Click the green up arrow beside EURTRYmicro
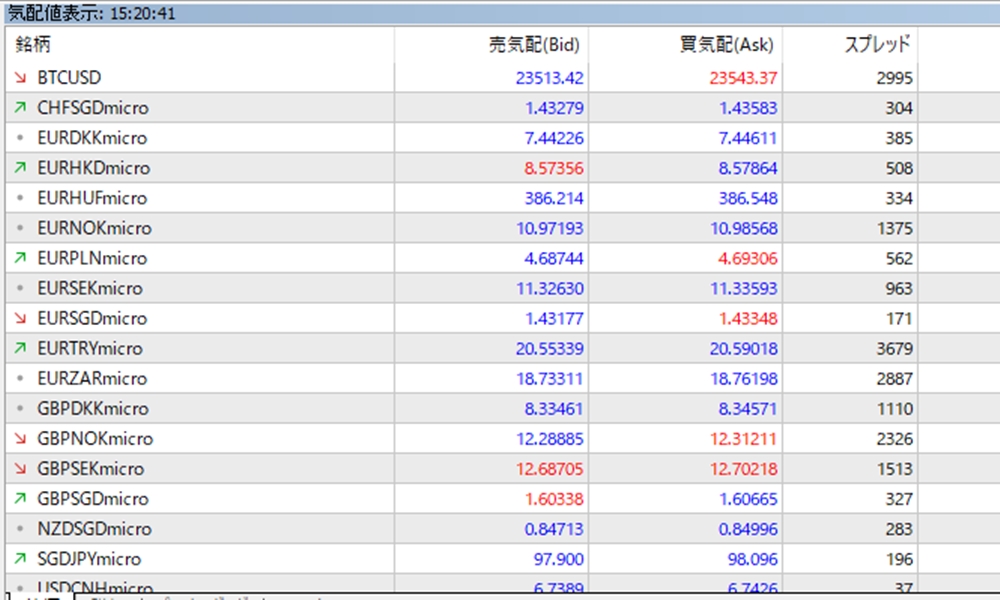This screenshot has width=1000, height=600. point(20,348)
